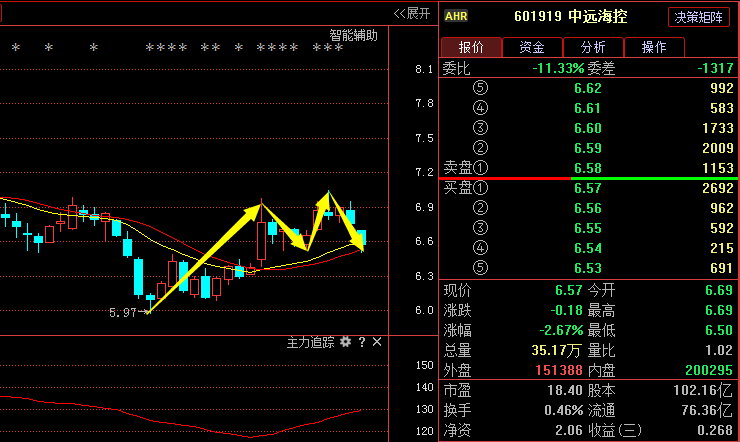Screen dimensions: 740x442
Task: Select the buy level ⑤ circled icon
Action: (x=480, y=268)
